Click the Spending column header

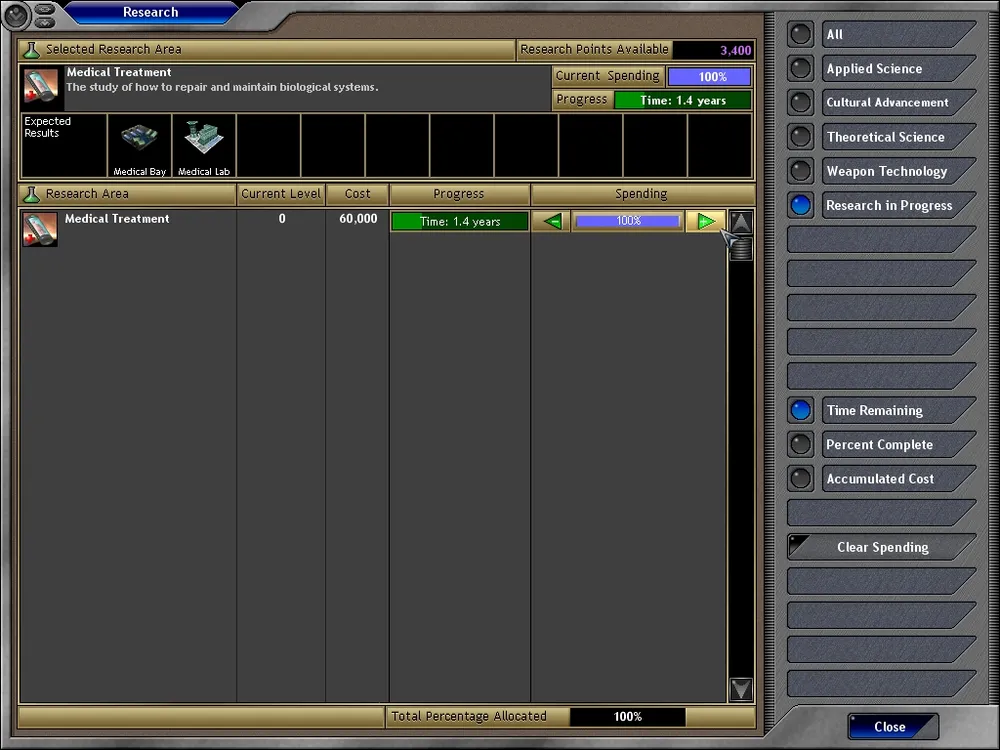642,194
